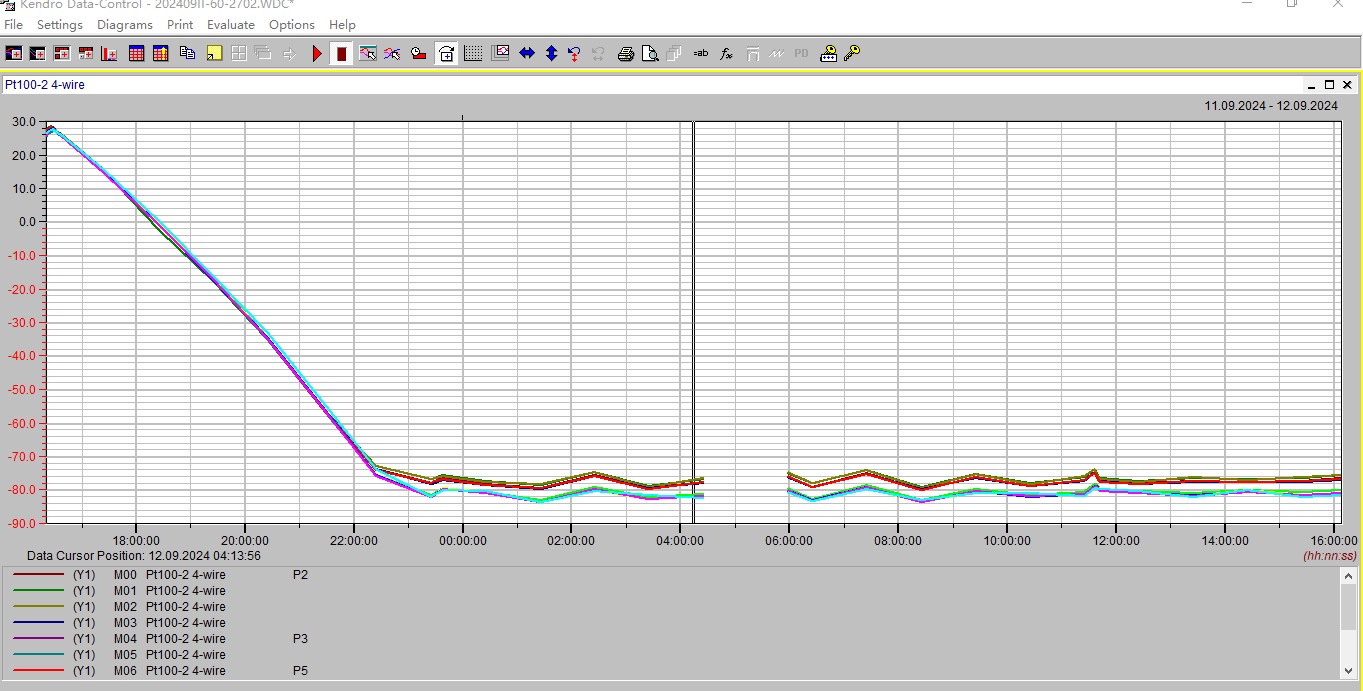Open the Settings menu
The image size is (1363, 691).
[60, 24]
